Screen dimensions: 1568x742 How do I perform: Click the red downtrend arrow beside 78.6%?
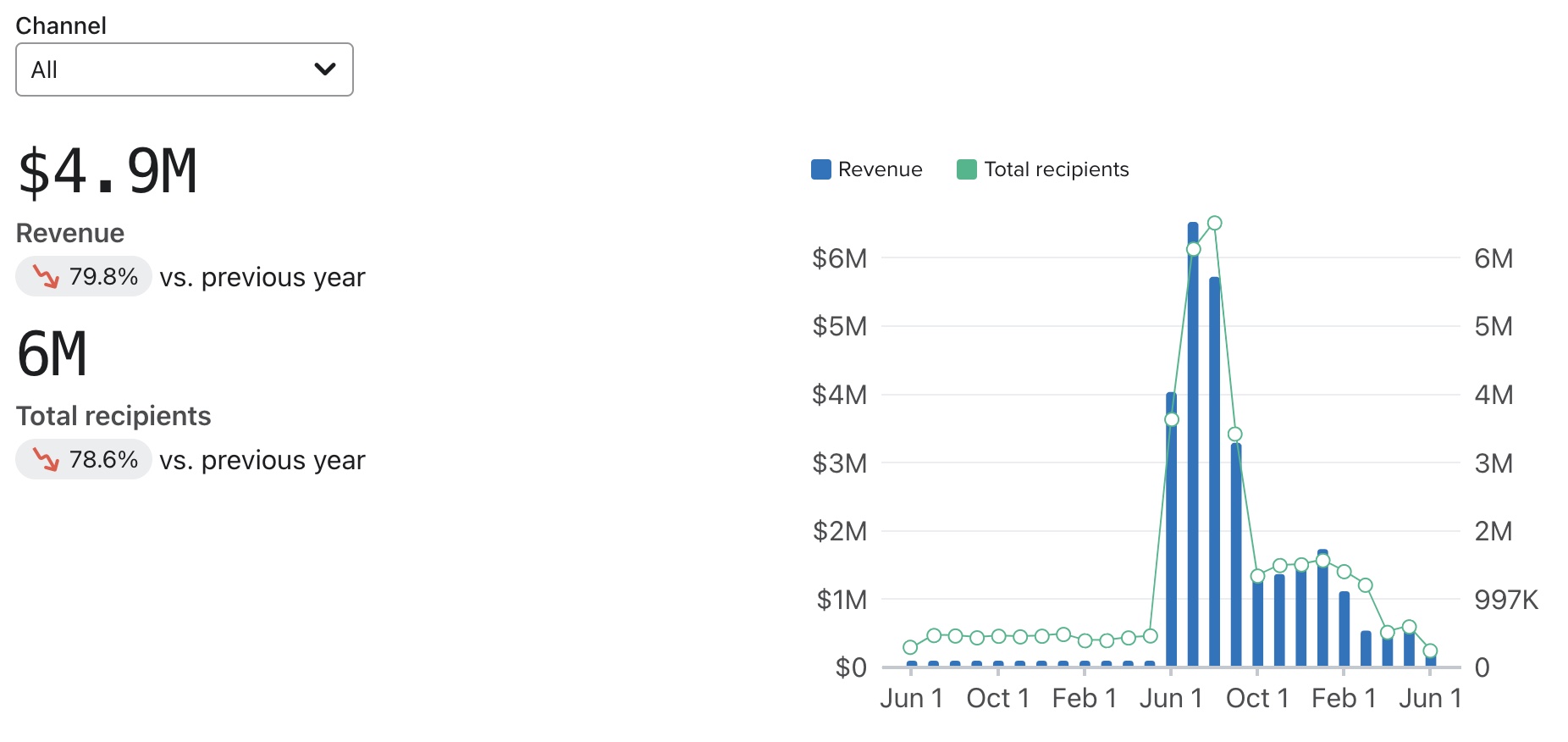click(46, 460)
